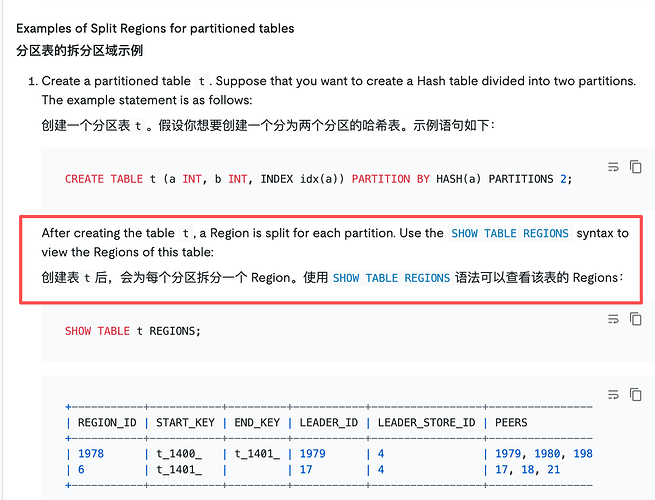Click the Chinese heading 分区表的拆分区域示例
The height and width of the screenshot is (500, 655).
[79, 51]
